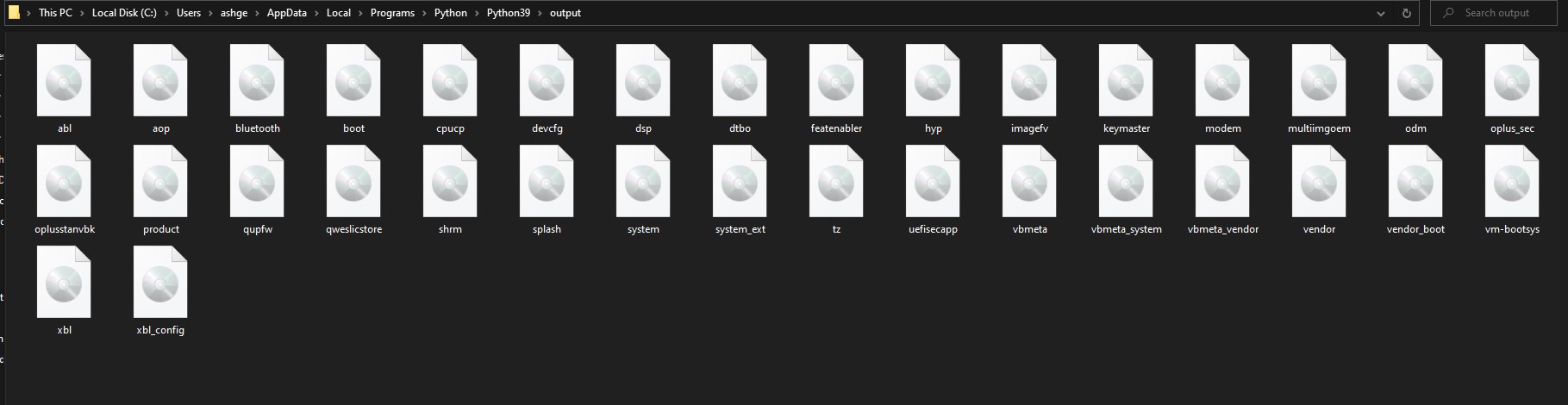Select the vendor_boot file icon

pyautogui.click(x=1415, y=182)
